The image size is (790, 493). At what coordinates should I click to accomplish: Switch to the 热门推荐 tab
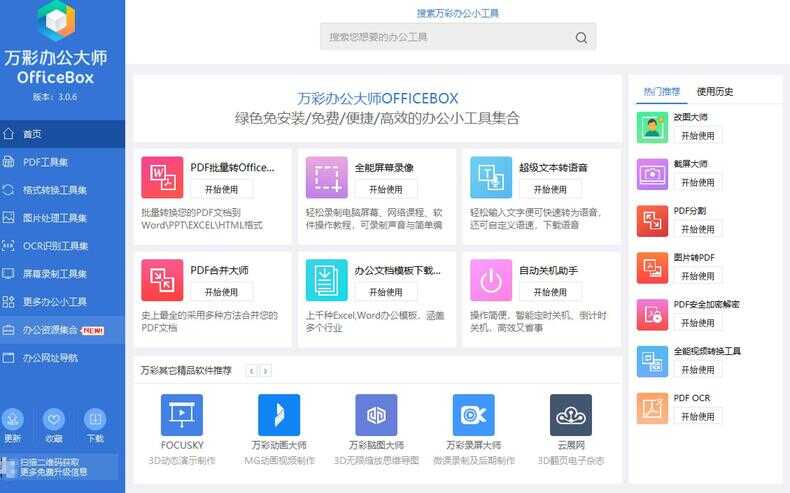pyautogui.click(x=662, y=92)
